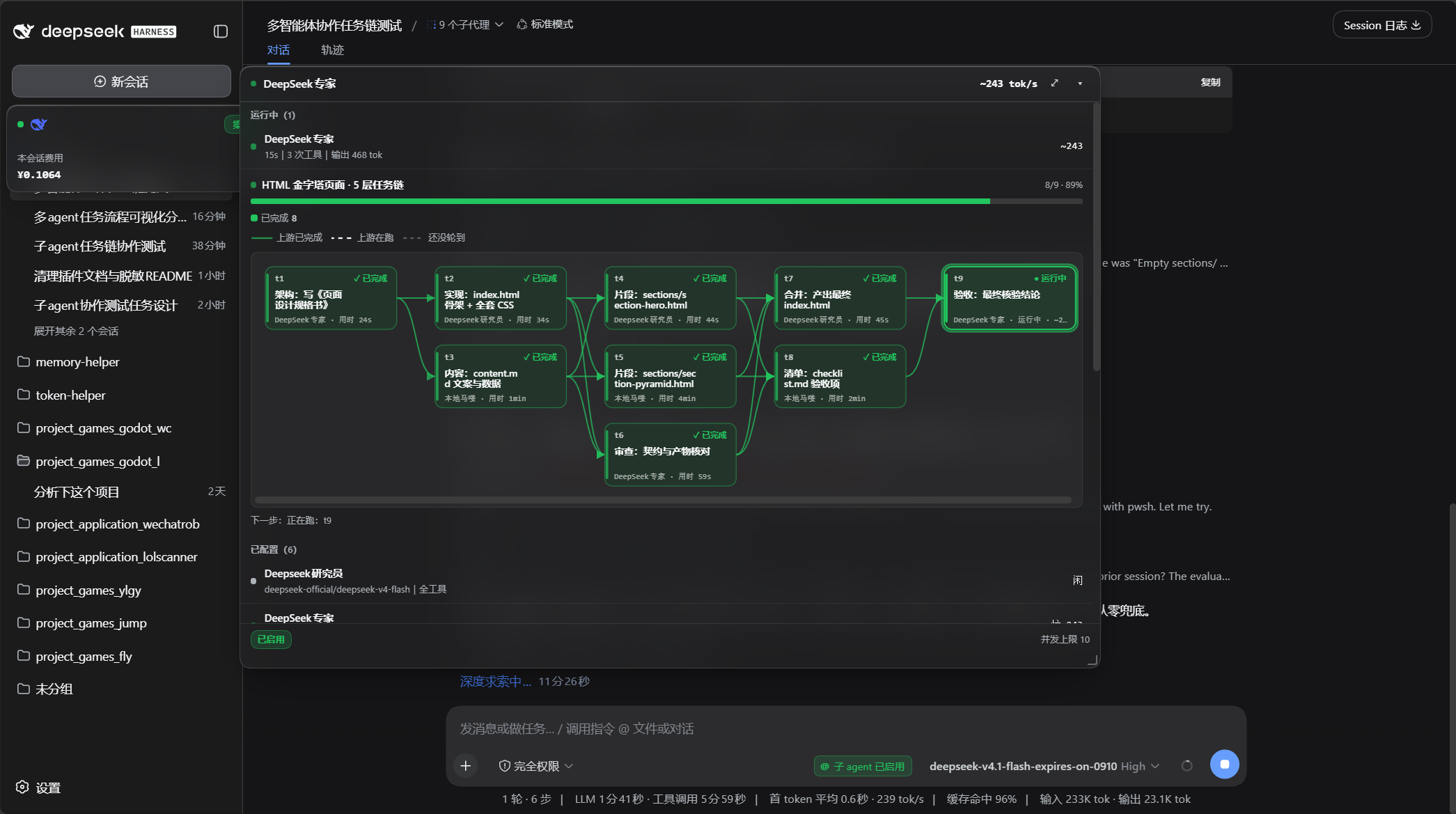The height and width of the screenshot is (814, 1456).
Task: Select task node t7 合并 card
Action: click(840, 298)
